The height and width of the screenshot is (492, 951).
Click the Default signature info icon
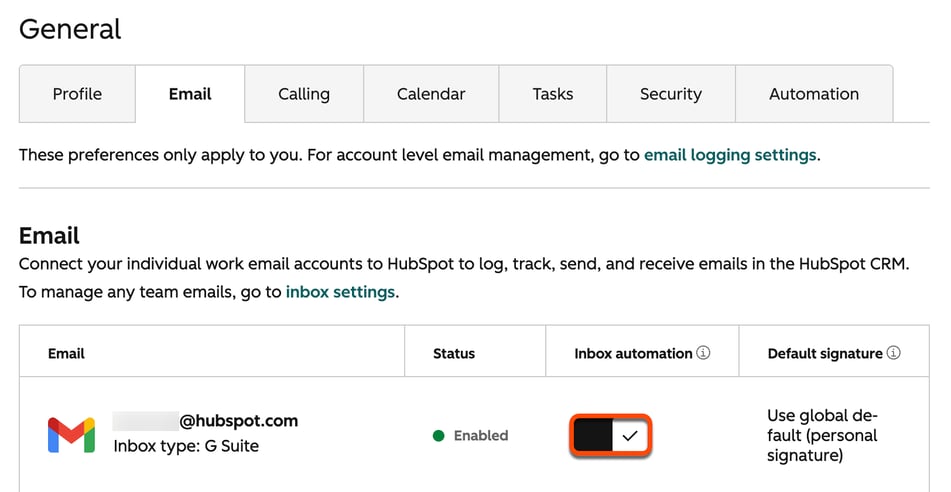(893, 352)
